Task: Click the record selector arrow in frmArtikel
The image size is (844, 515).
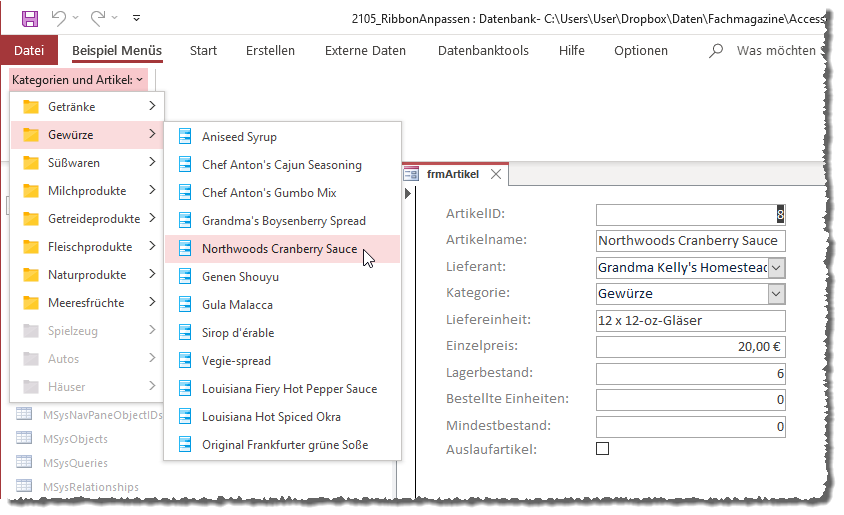Action: [407, 193]
